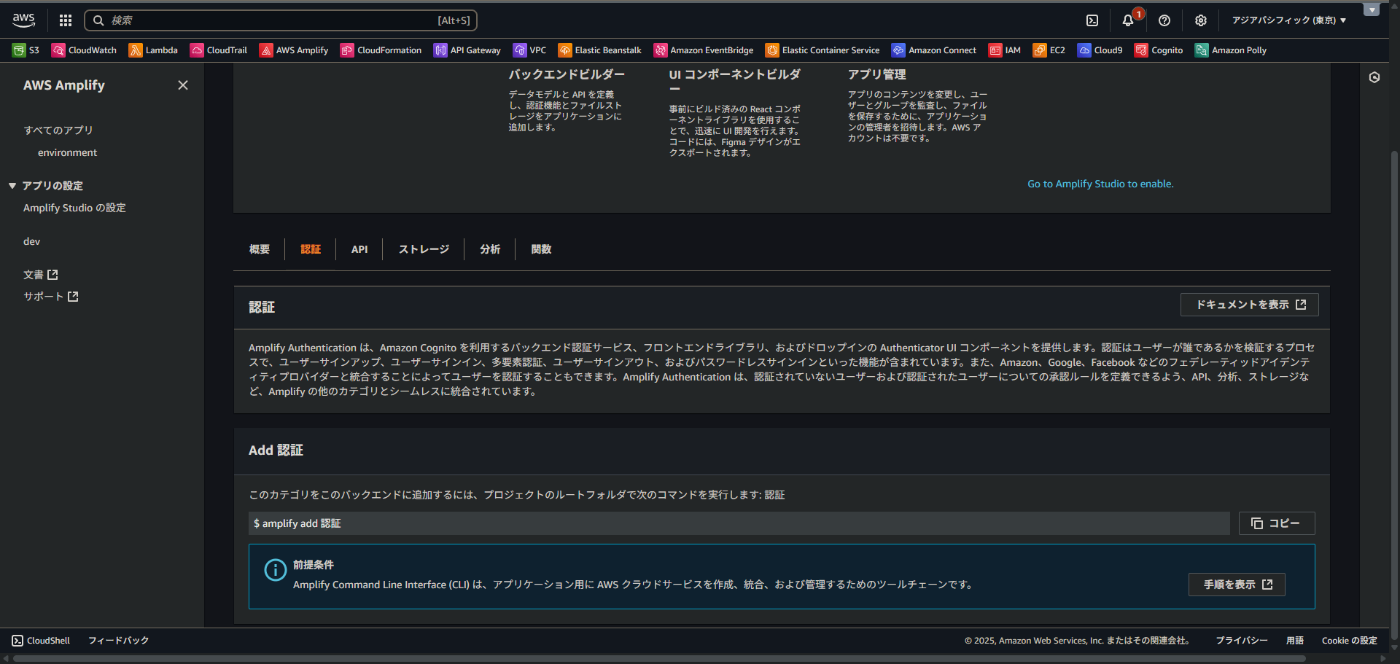Viewport: 1400px width, 664px height.
Task: Click the ドキュメントを表示 button
Action: [1249, 305]
